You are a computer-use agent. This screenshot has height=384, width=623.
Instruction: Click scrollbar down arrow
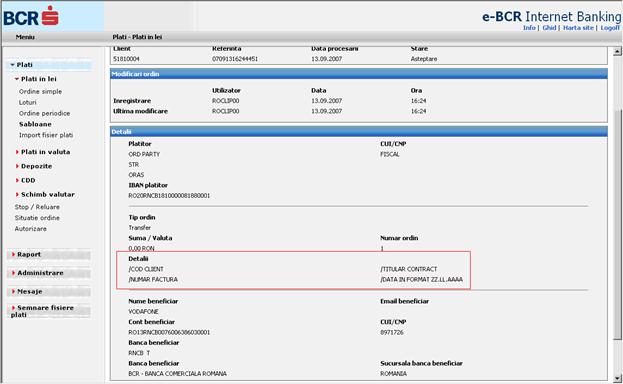coord(617,378)
